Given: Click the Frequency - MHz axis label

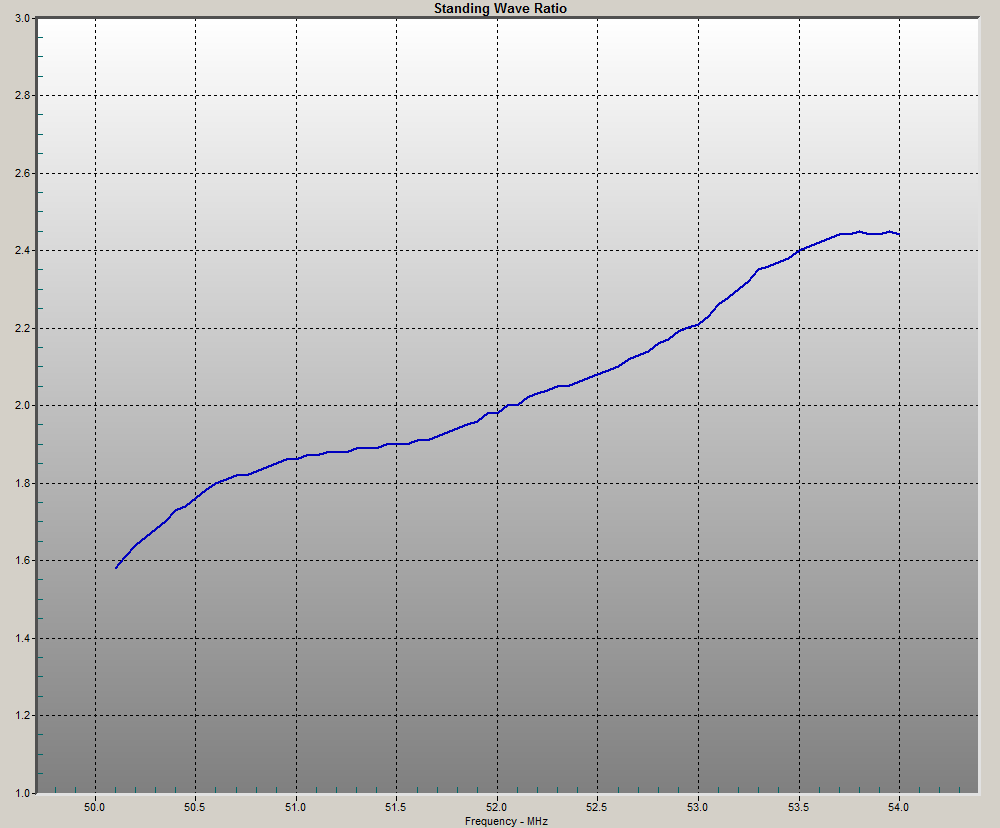Looking at the screenshot, I should tap(506, 821).
